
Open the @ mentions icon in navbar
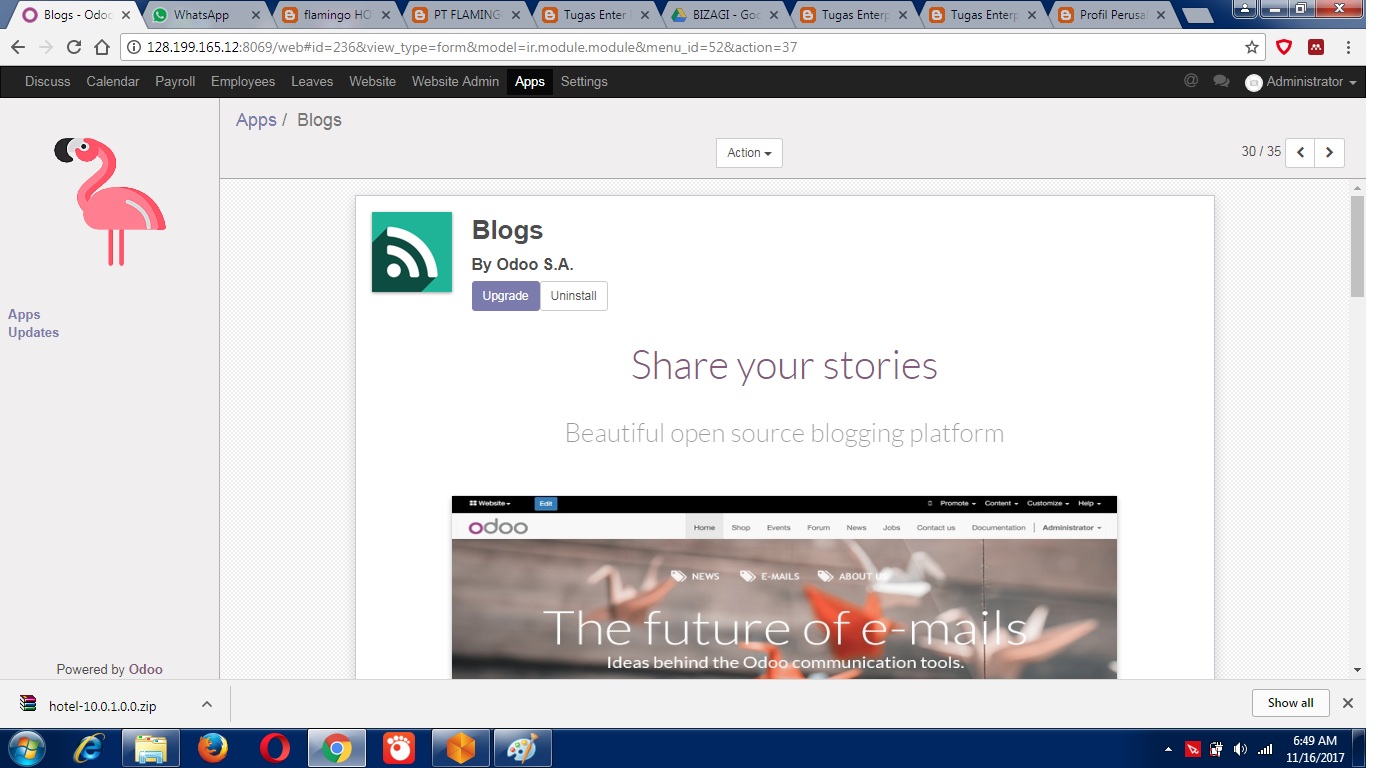coord(1190,81)
